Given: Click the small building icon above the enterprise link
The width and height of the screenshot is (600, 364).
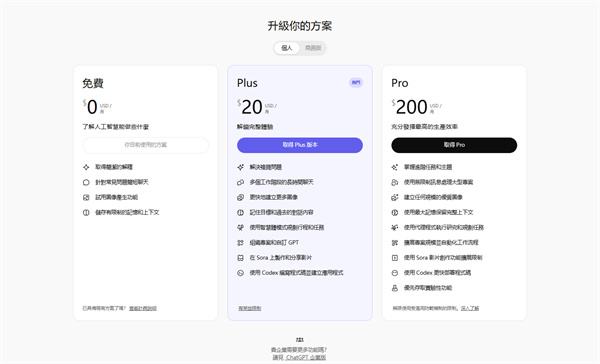Looking at the screenshot, I should (x=300, y=340).
